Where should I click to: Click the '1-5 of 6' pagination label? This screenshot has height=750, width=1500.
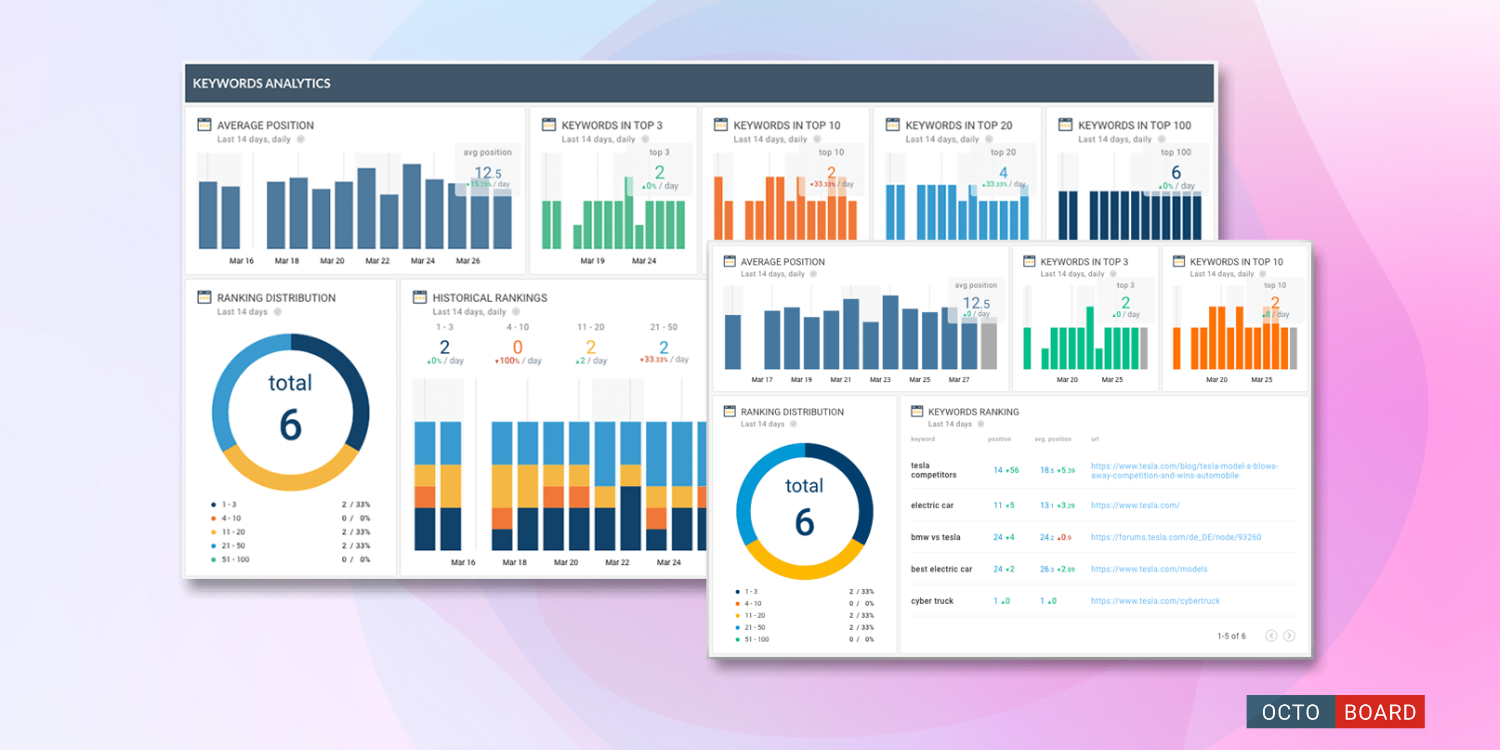pos(1231,636)
